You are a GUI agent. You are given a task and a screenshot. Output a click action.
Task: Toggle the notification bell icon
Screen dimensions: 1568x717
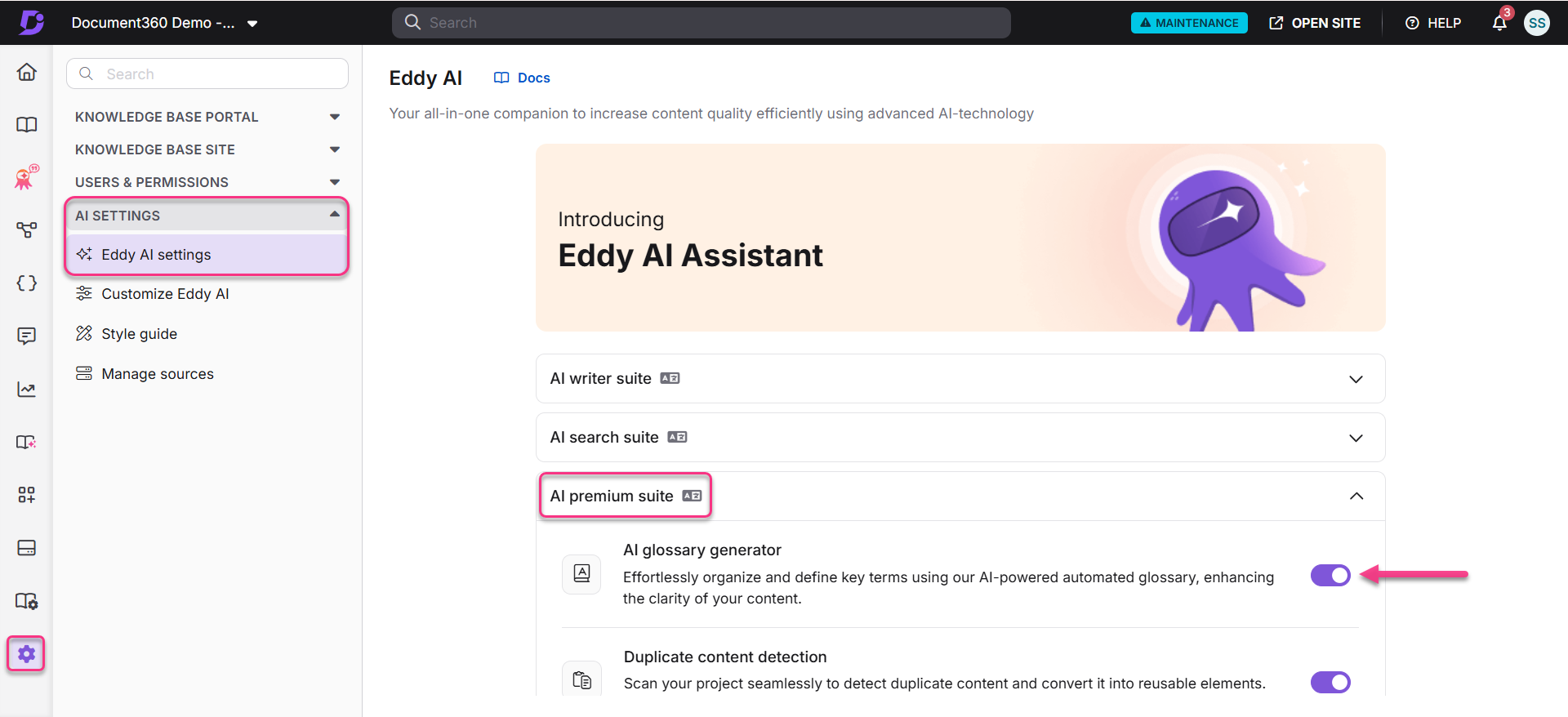click(x=1499, y=23)
